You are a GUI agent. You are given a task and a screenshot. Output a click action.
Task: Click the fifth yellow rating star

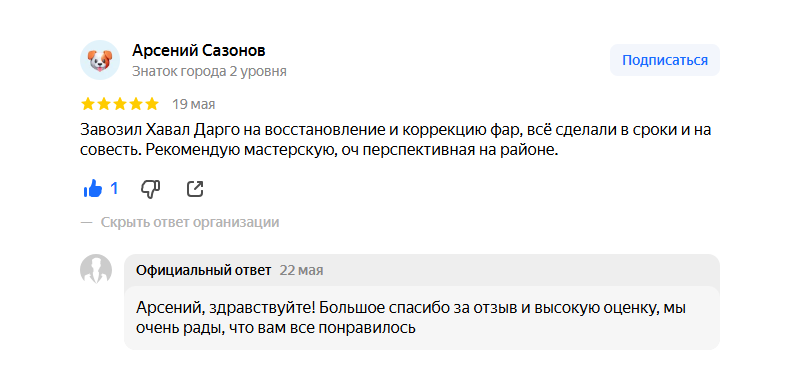(x=152, y=104)
